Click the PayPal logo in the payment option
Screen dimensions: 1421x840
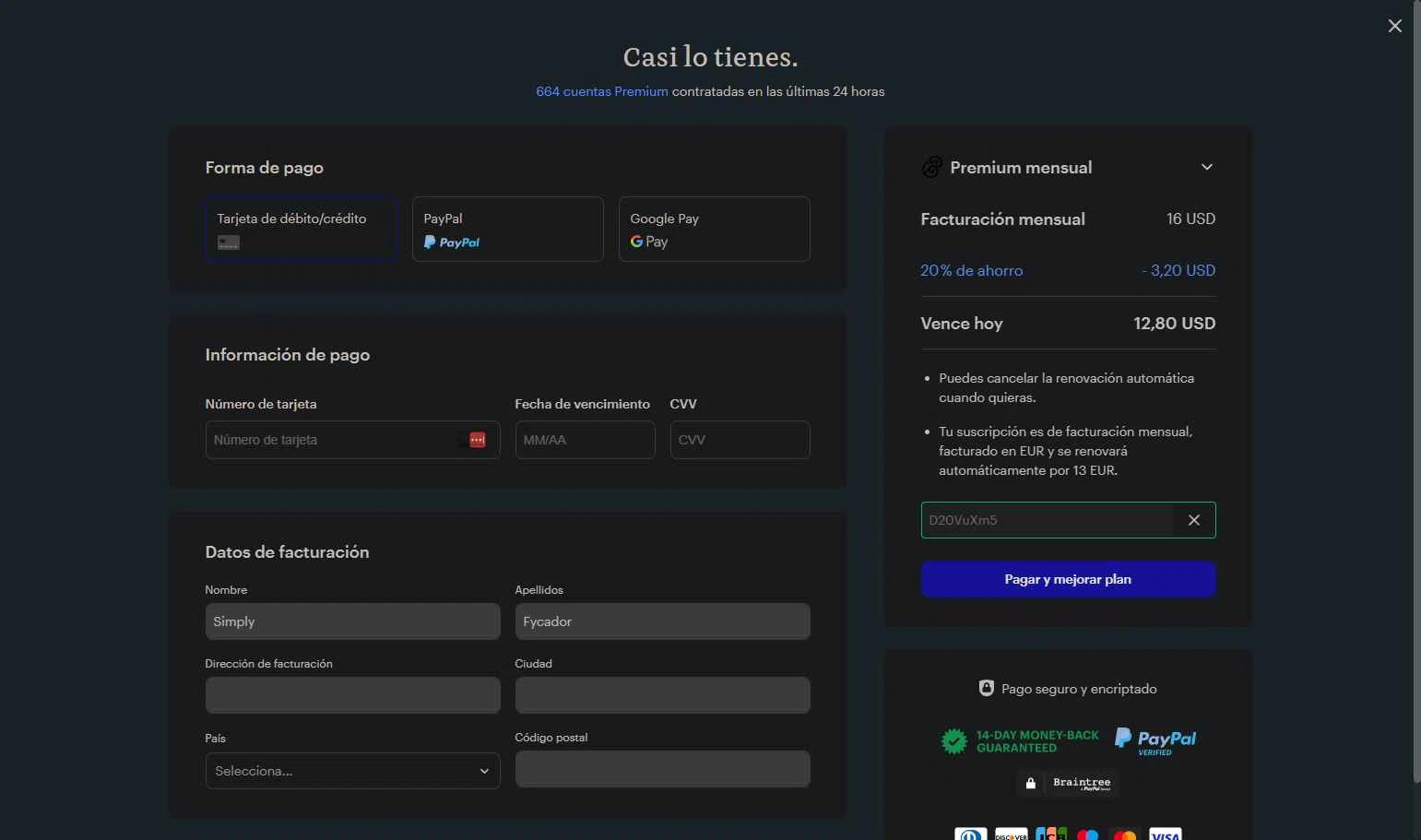point(452,243)
